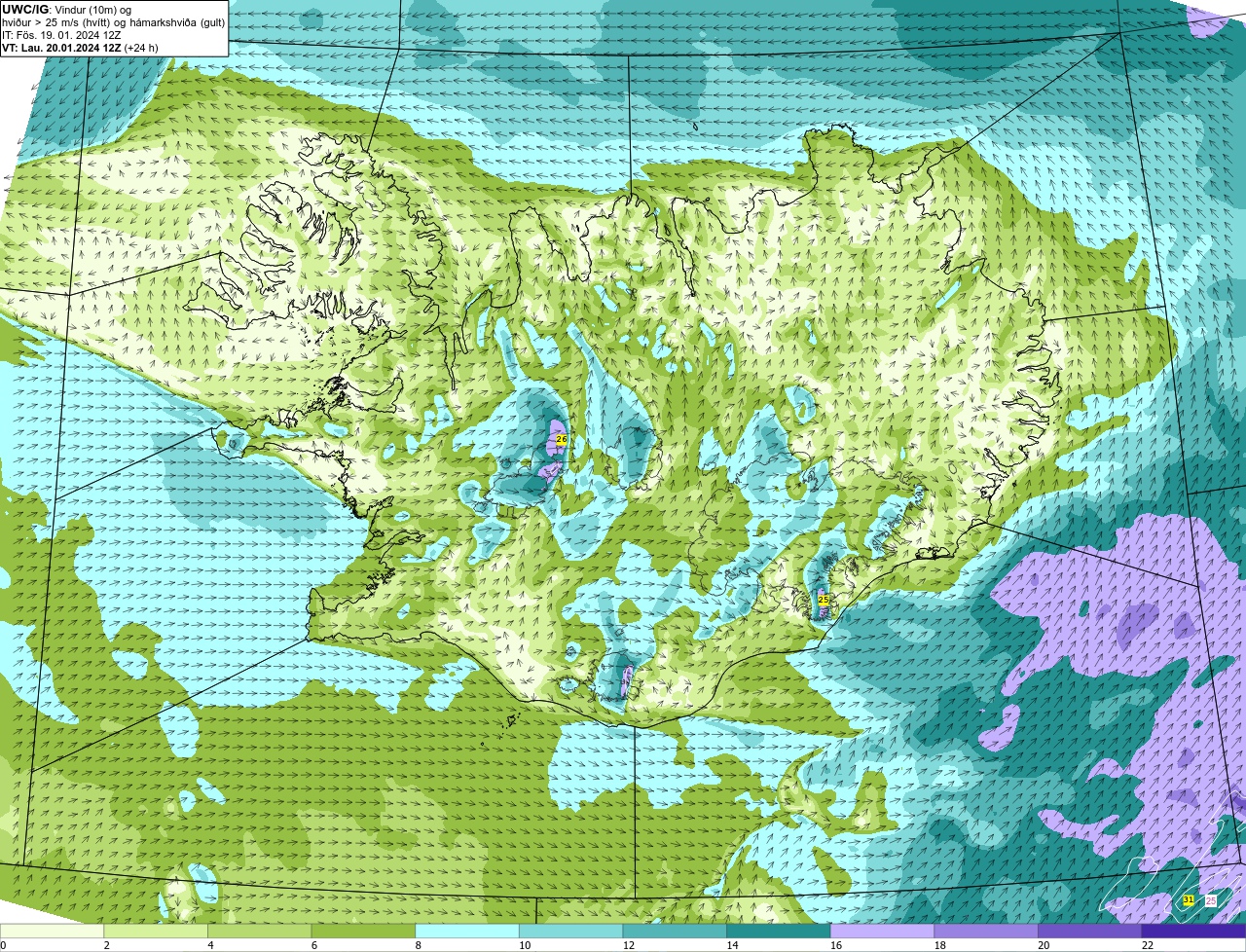Click the white 25 gust label

click(1211, 900)
